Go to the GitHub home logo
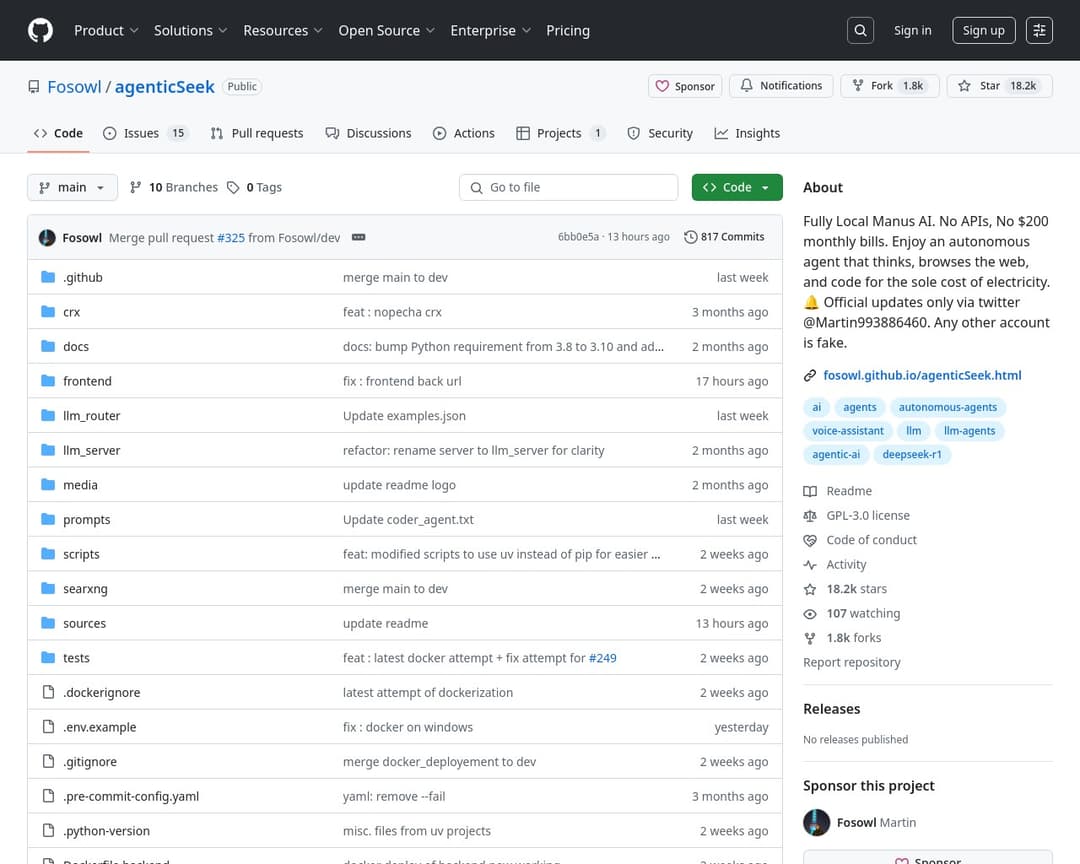 (40, 30)
